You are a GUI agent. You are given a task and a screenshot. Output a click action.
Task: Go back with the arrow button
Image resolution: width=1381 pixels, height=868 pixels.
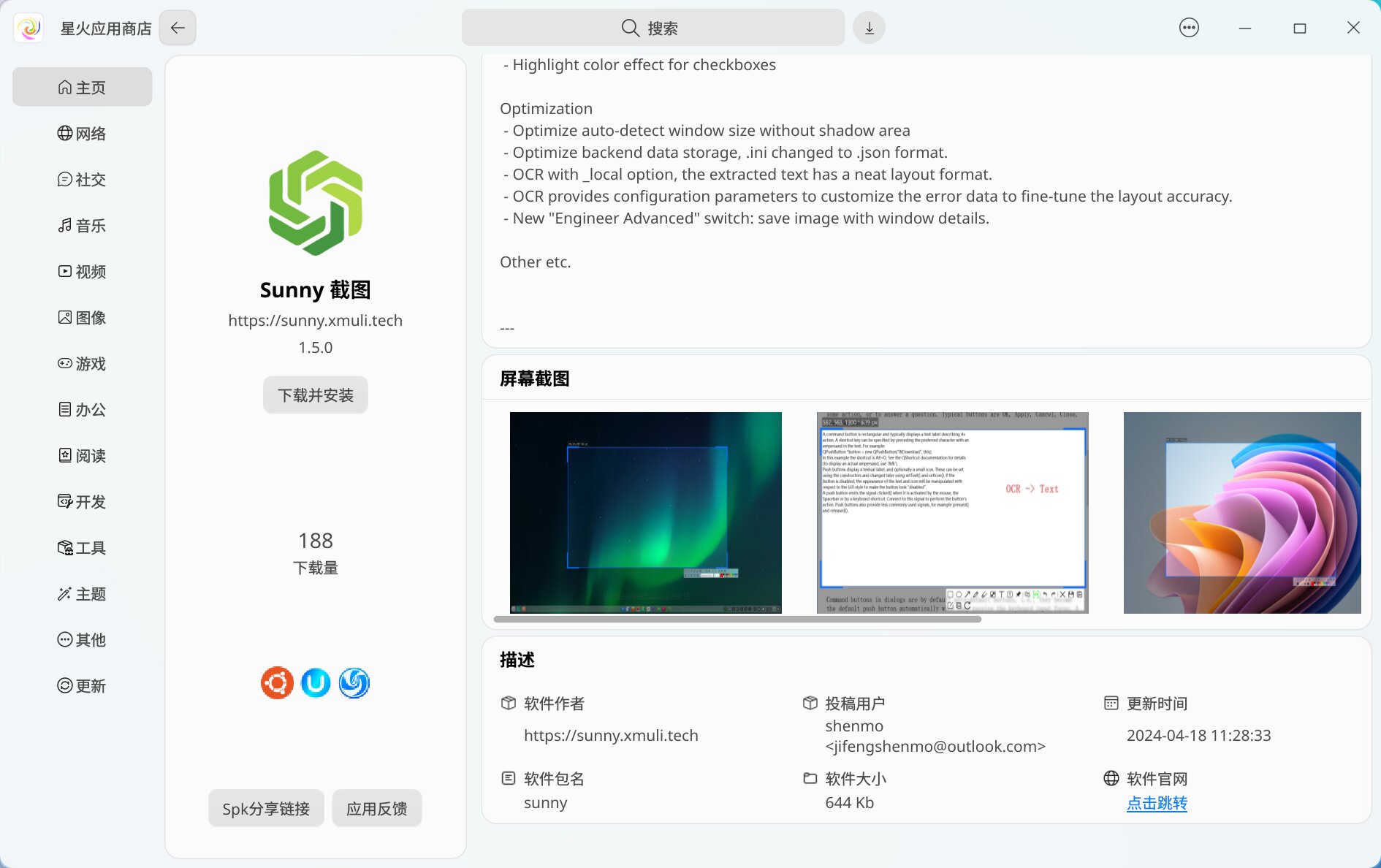(178, 28)
